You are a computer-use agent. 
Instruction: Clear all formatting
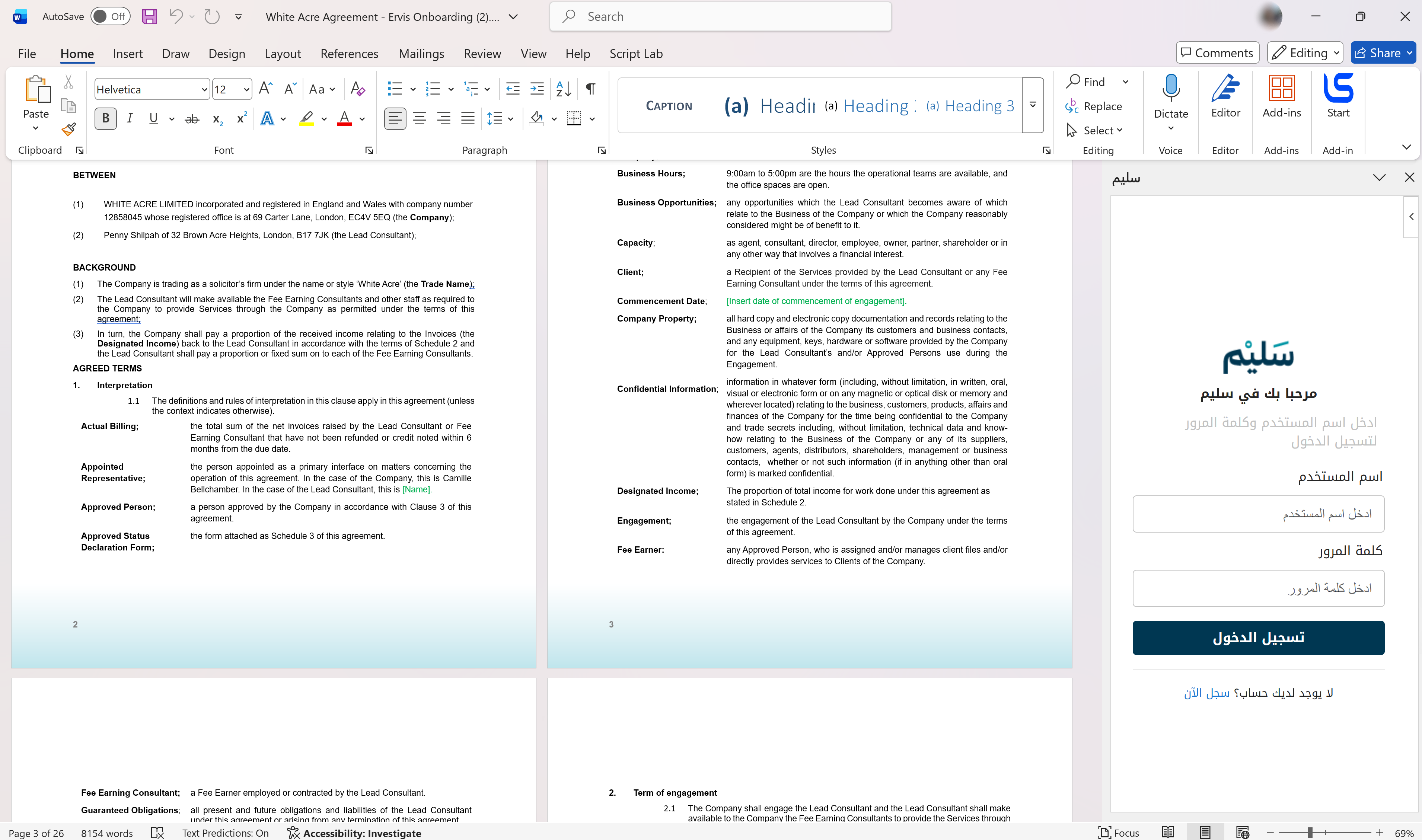[x=357, y=89]
